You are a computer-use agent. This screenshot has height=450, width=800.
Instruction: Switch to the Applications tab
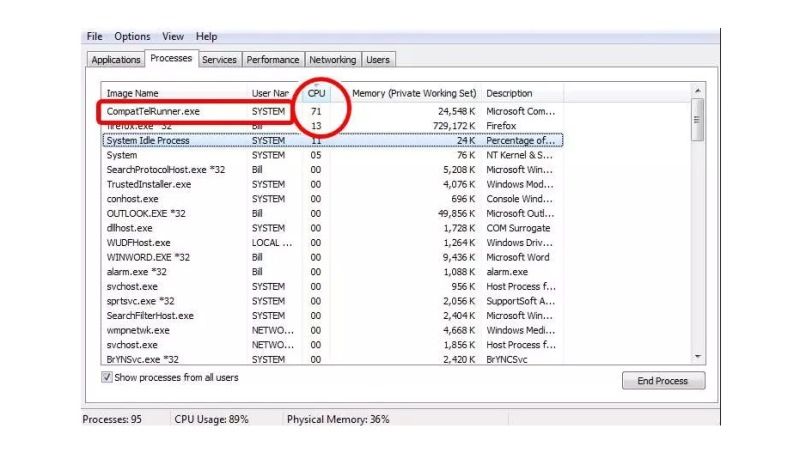click(116, 60)
